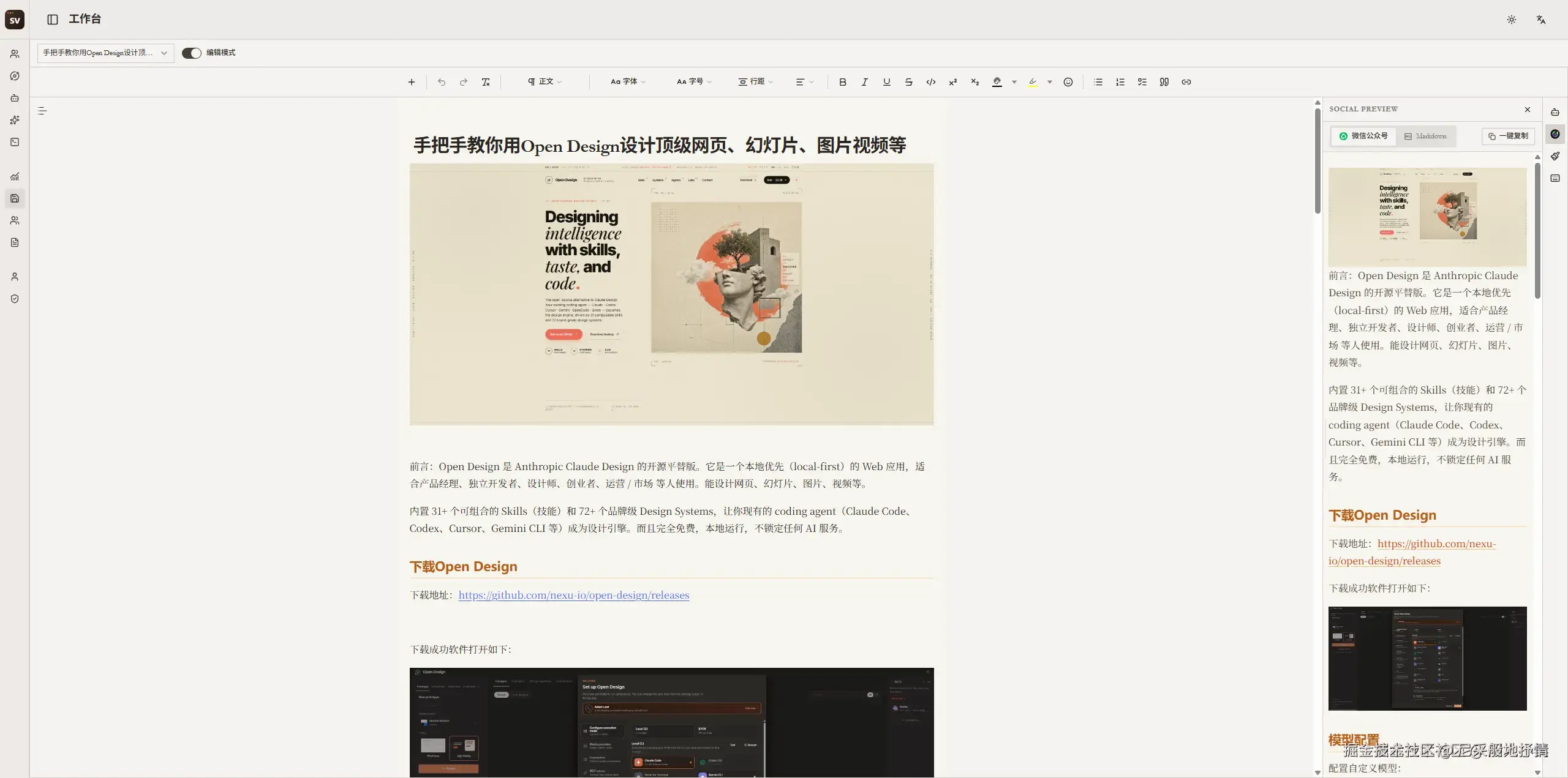Open the shield check icon in left sidebar
This screenshot has height=778, width=1568.
(x=15, y=299)
